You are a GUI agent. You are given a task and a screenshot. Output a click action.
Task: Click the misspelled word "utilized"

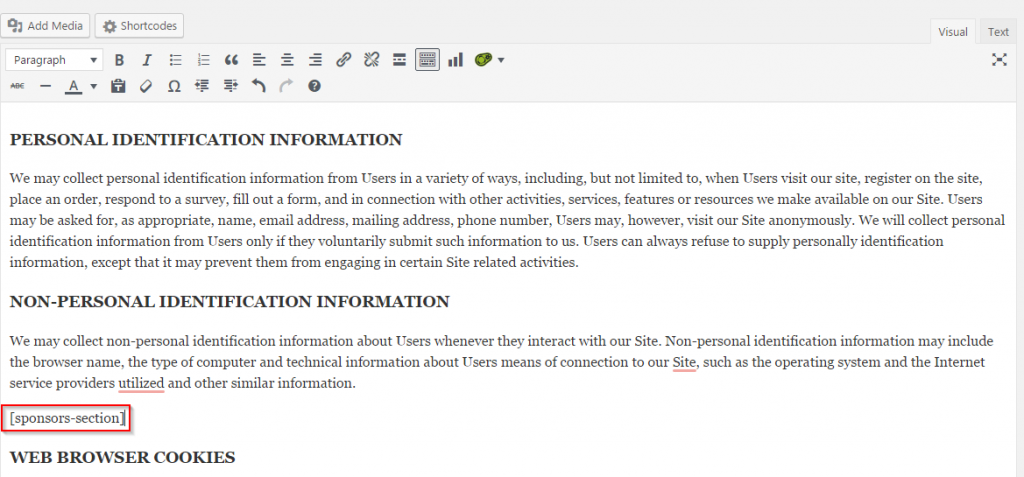pos(141,383)
